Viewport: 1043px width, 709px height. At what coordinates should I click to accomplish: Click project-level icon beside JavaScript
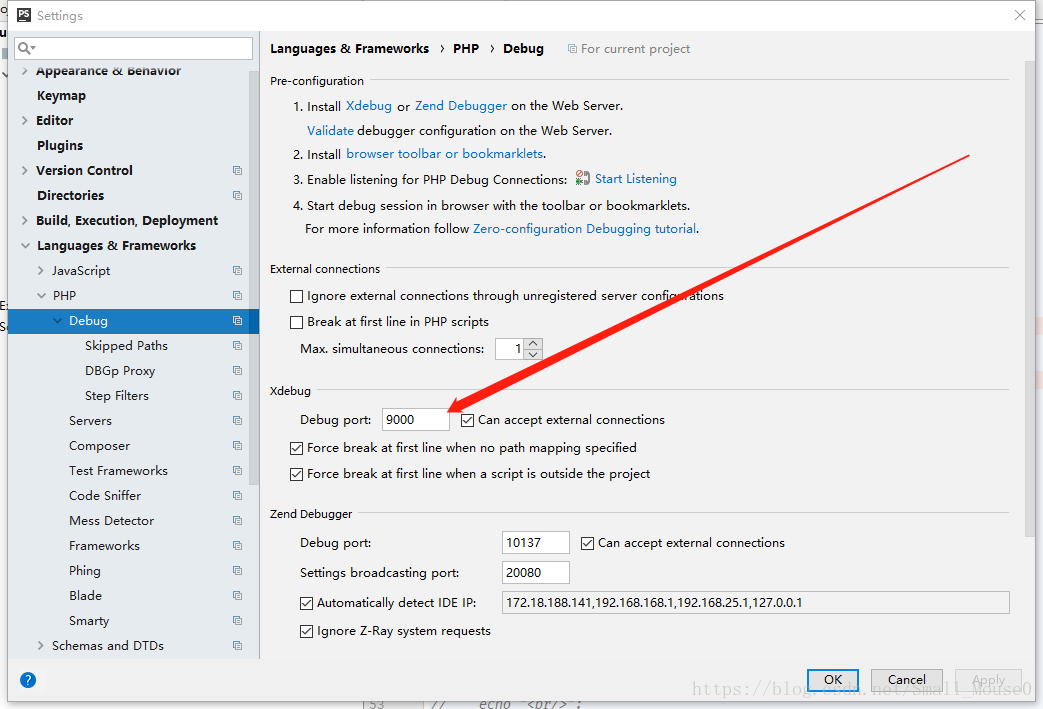pos(237,271)
